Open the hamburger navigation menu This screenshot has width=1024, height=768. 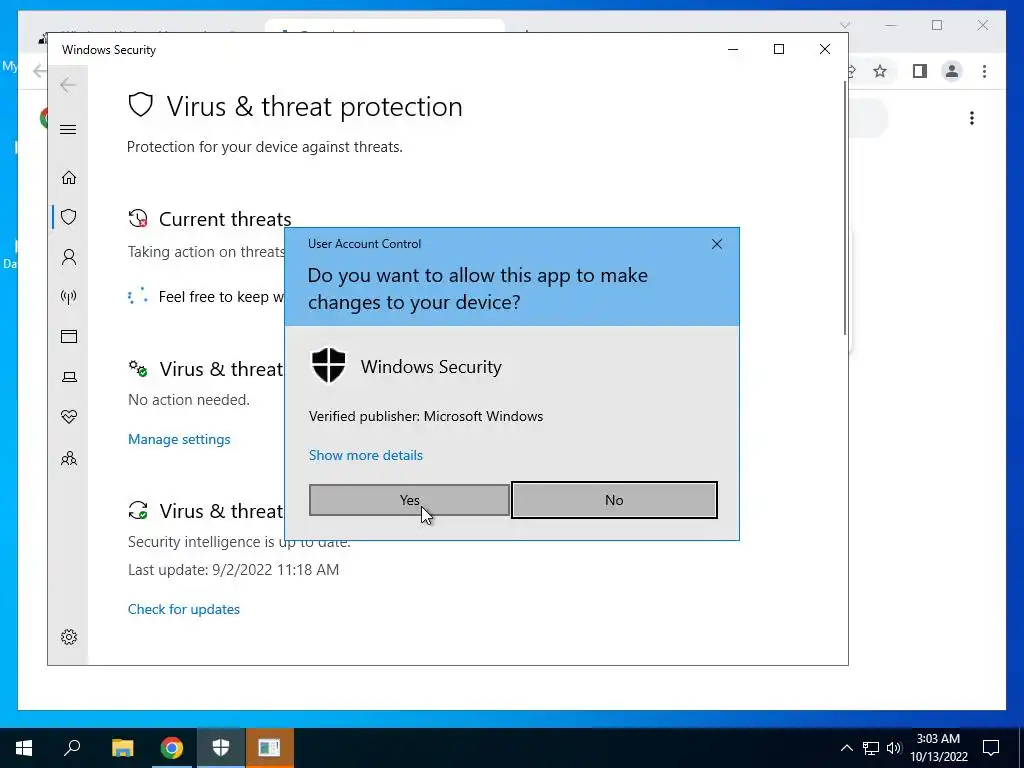pyautogui.click(x=68, y=129)
